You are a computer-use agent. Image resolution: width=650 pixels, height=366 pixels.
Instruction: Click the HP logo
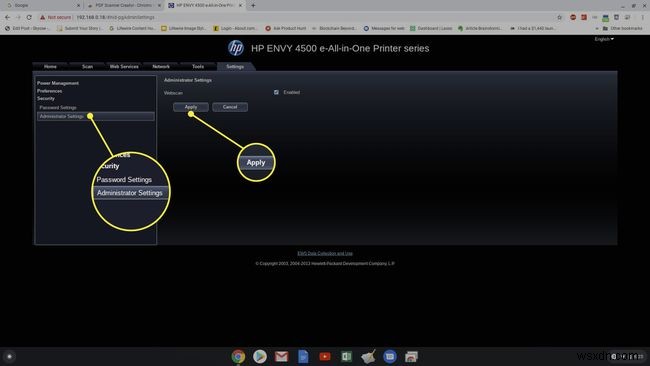click(236, 48)
